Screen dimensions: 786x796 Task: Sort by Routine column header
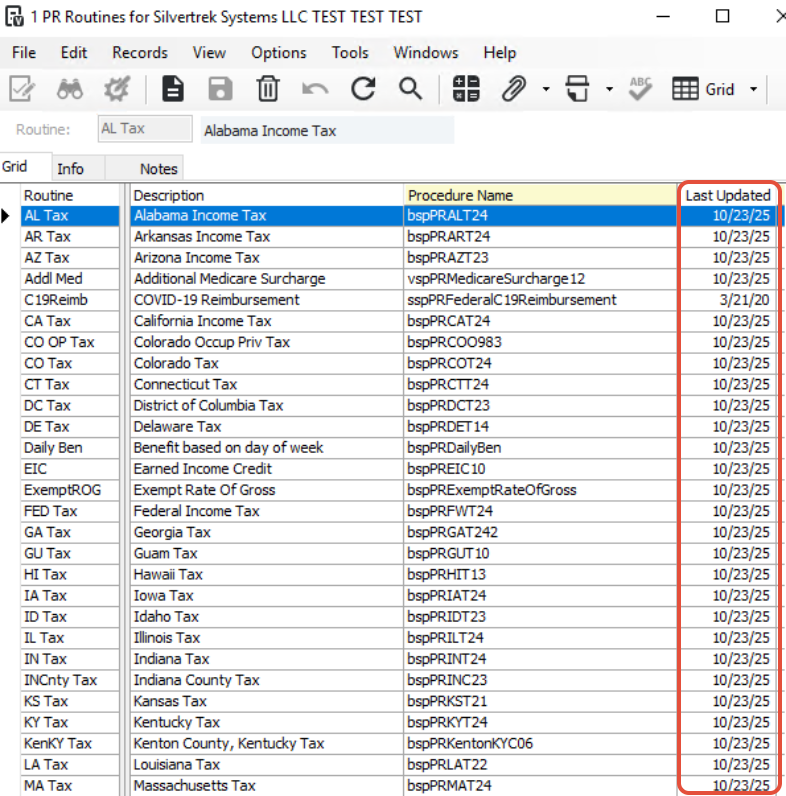pos(70,195)
